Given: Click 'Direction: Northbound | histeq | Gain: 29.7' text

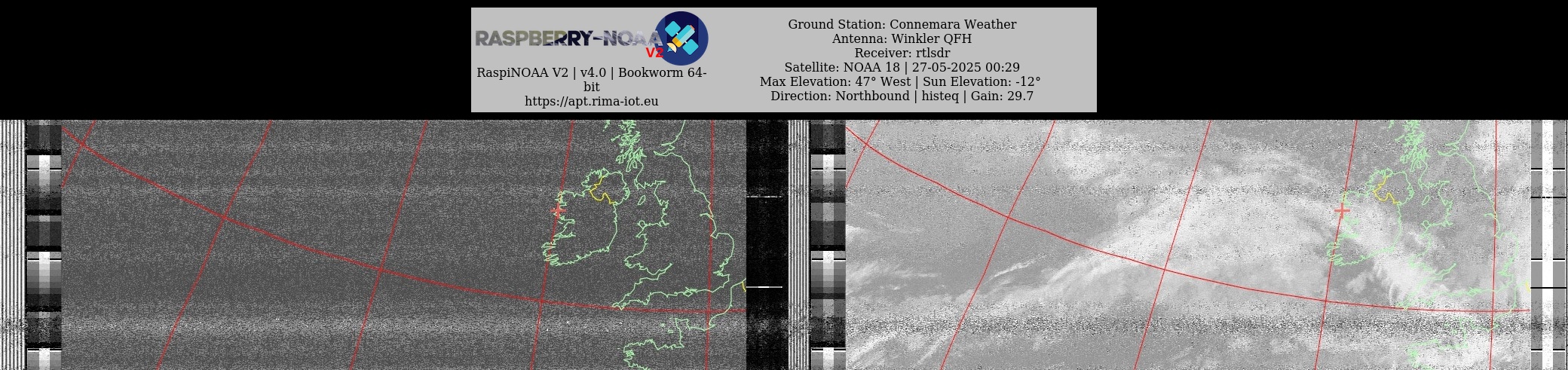Looking at the screenshot, I should pos(902,96).
